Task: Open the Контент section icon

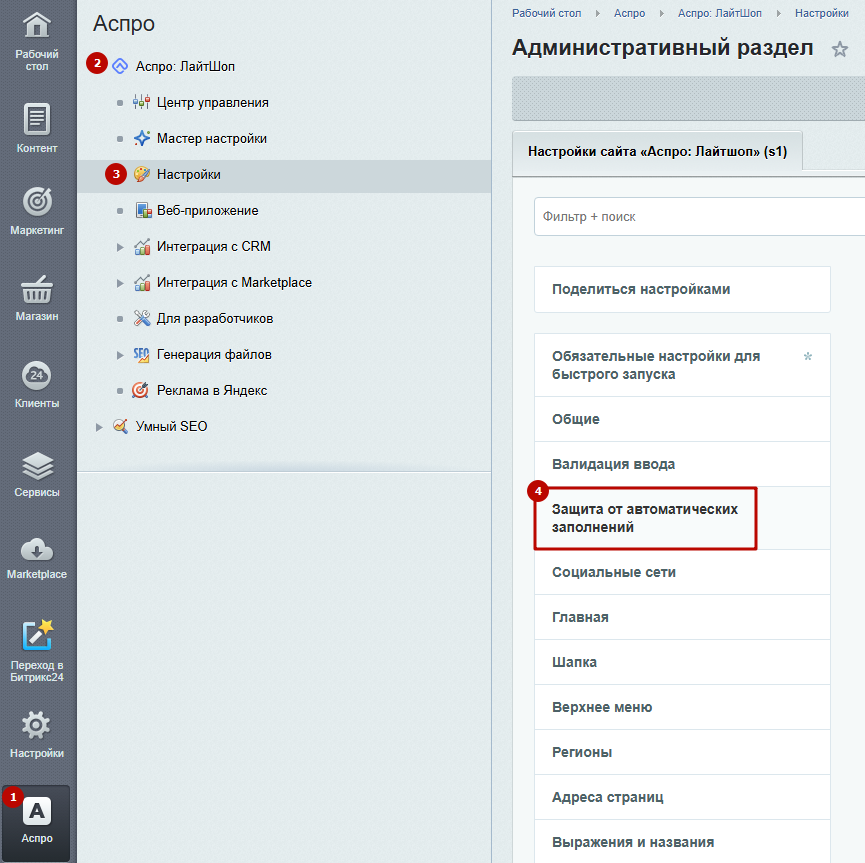Action: [37, 119]
